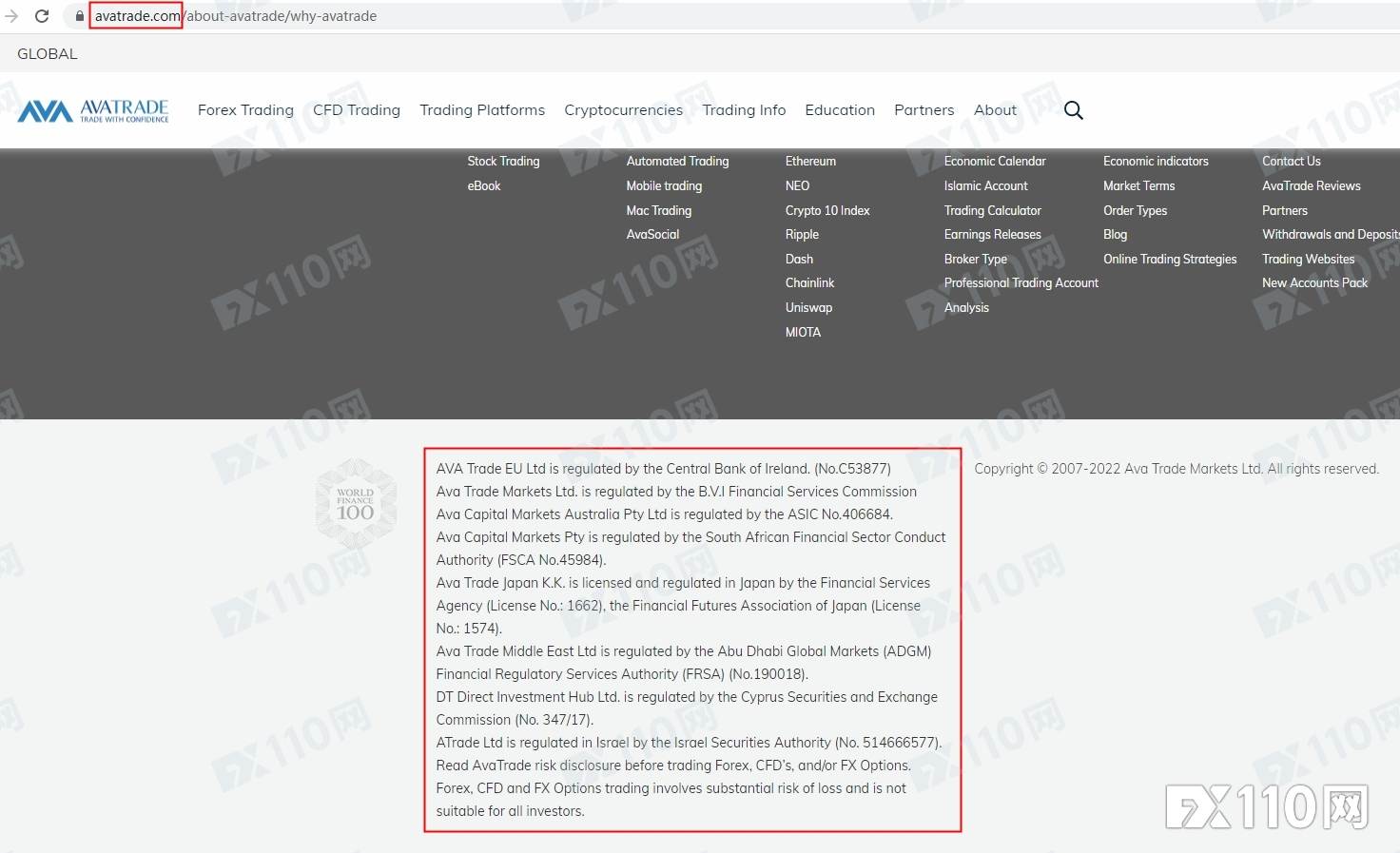Open the Trading Platforms menu

482,110
